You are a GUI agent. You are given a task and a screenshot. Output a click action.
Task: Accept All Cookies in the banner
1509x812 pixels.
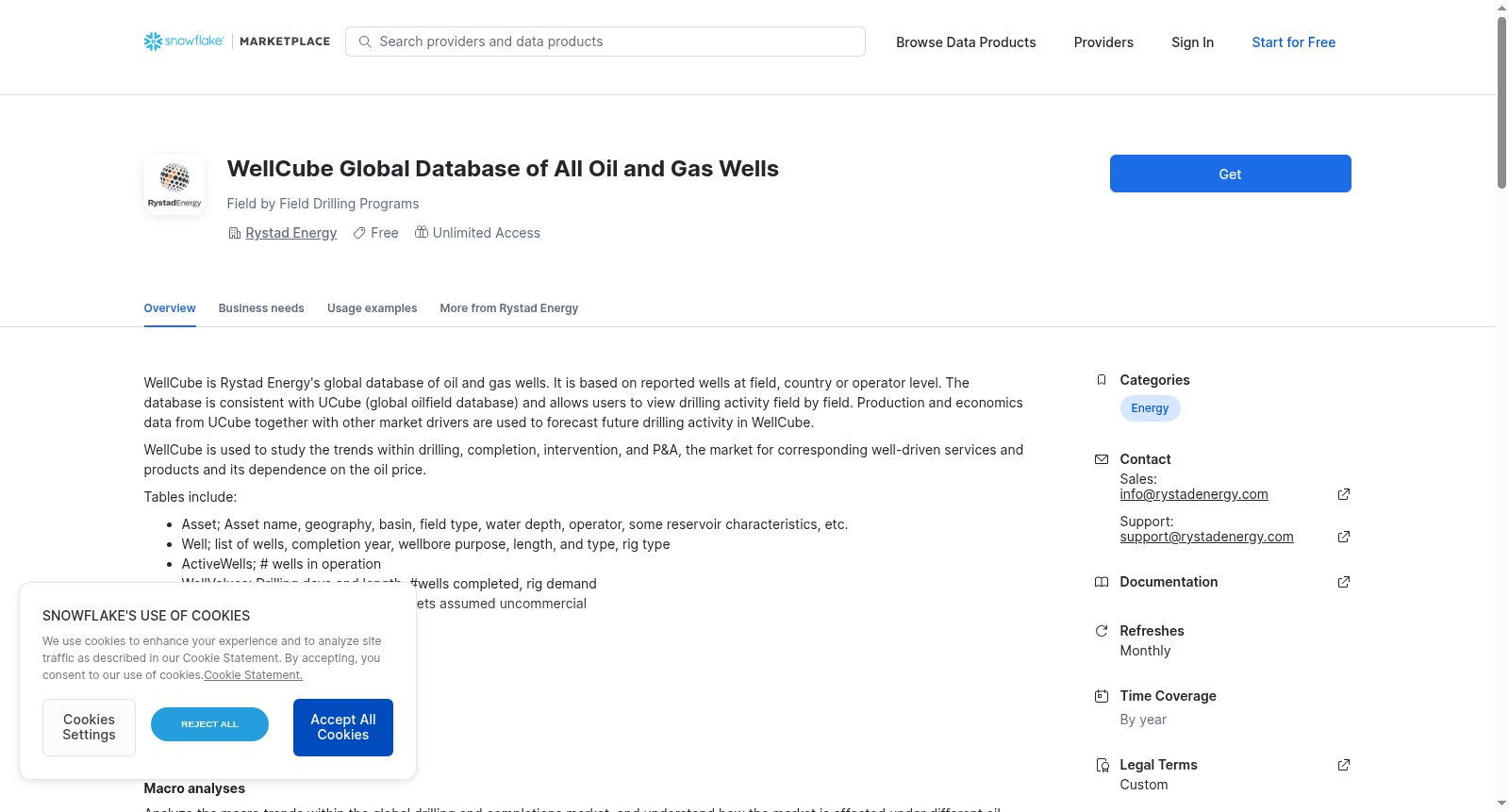[343, 727]
